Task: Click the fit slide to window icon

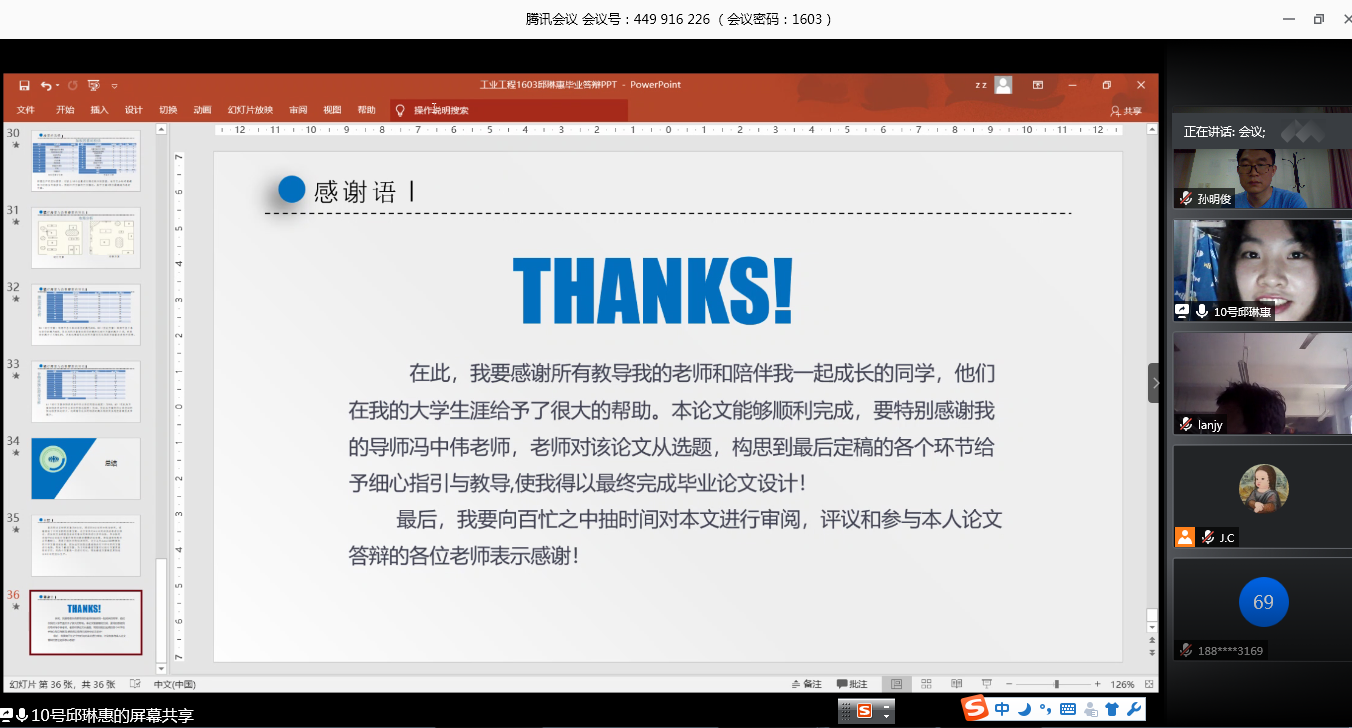Action: tap(1146, 684)
